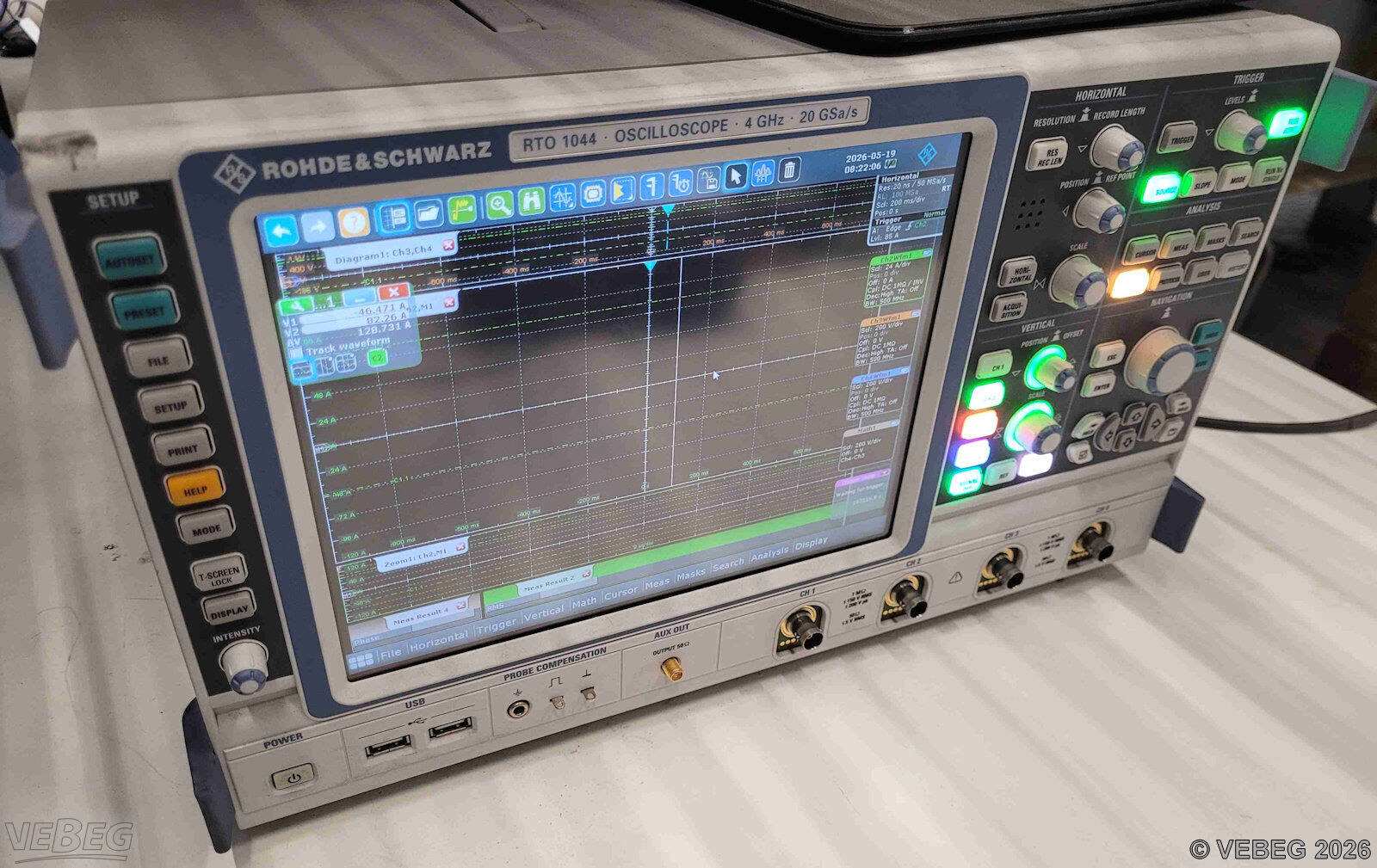The image size is (1377, 868).
Task: Click the save screenshot disk icon
Action: coord(708,181)
